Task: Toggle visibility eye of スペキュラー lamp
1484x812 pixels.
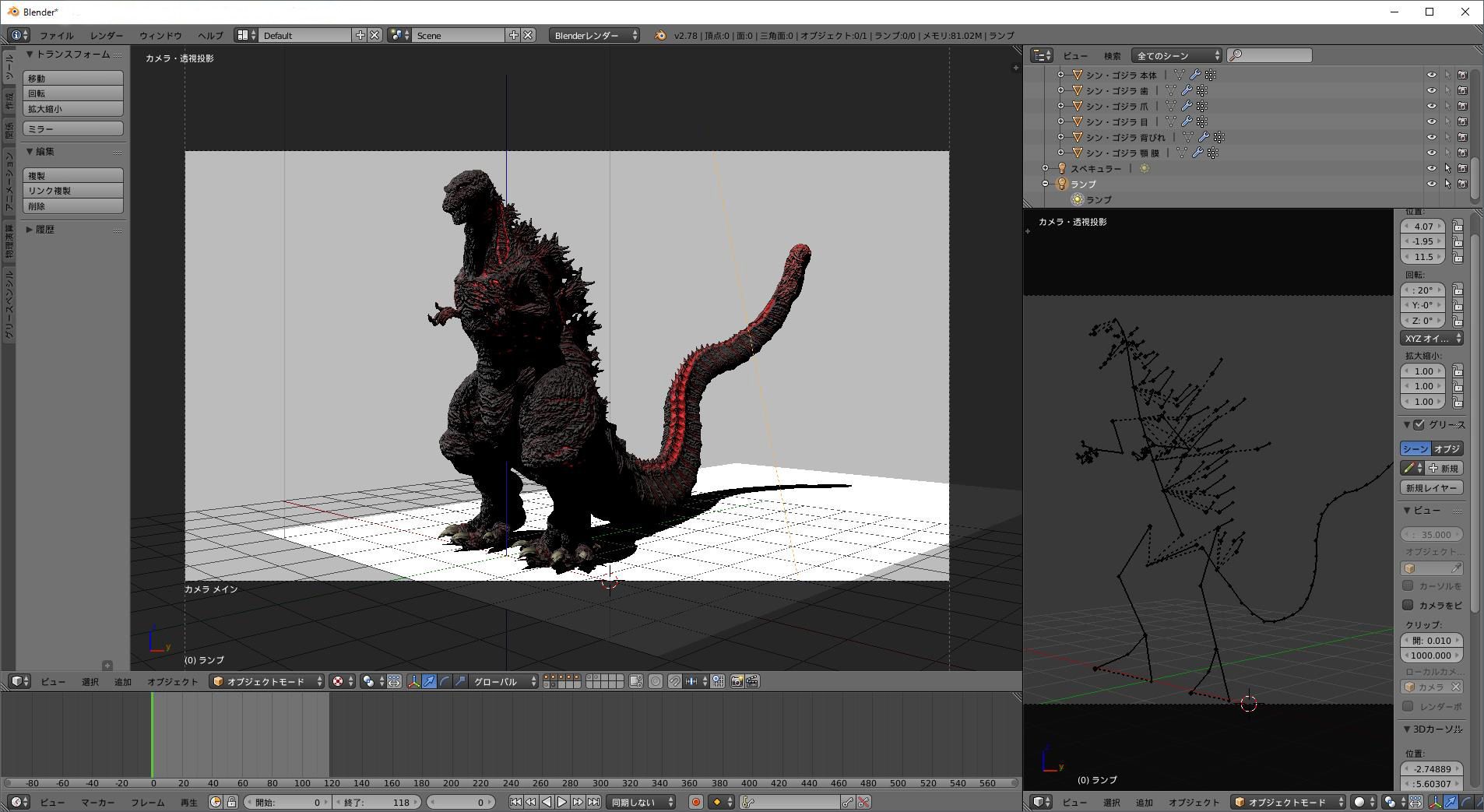Action: click(1431, 169)
